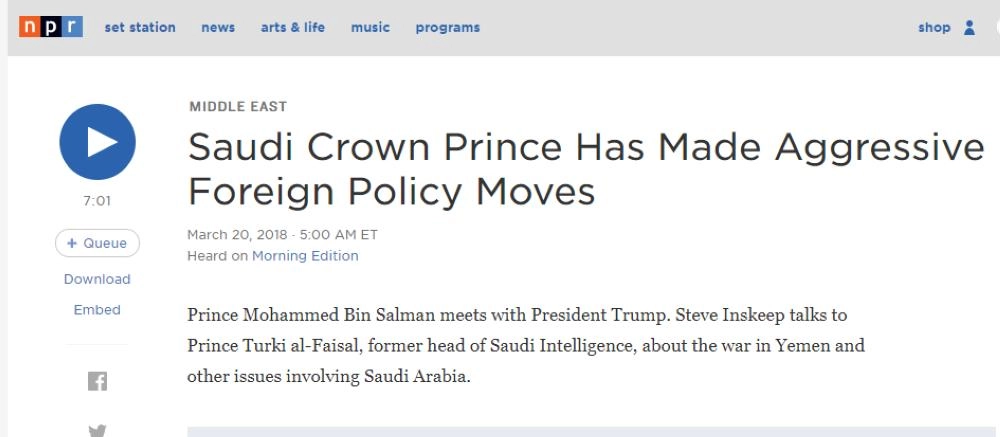The height and width of the screenshot is (437, 1000).
Task: Follow the Morning Edition link
Action: 305,256
